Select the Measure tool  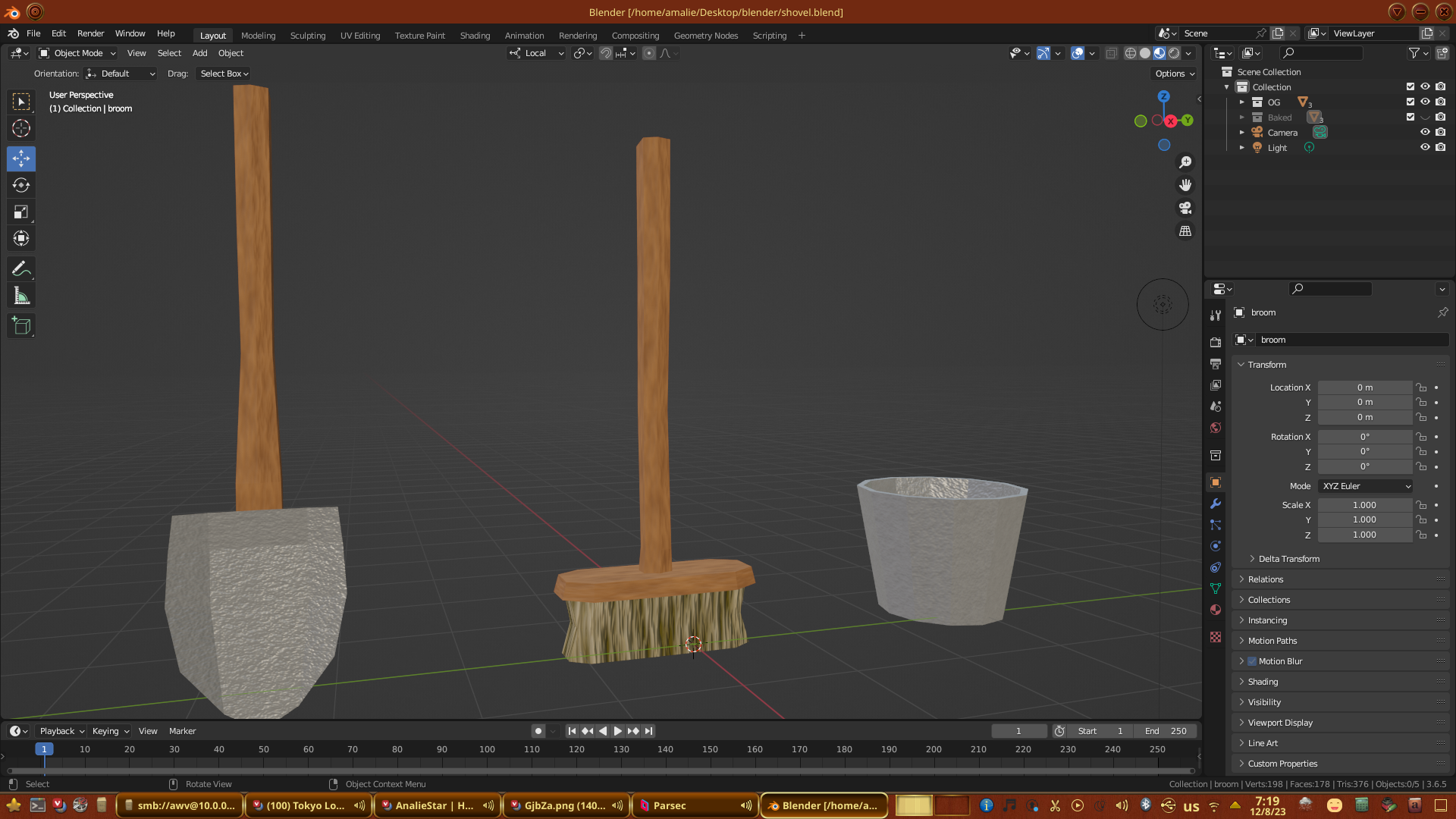pos(21,297)
